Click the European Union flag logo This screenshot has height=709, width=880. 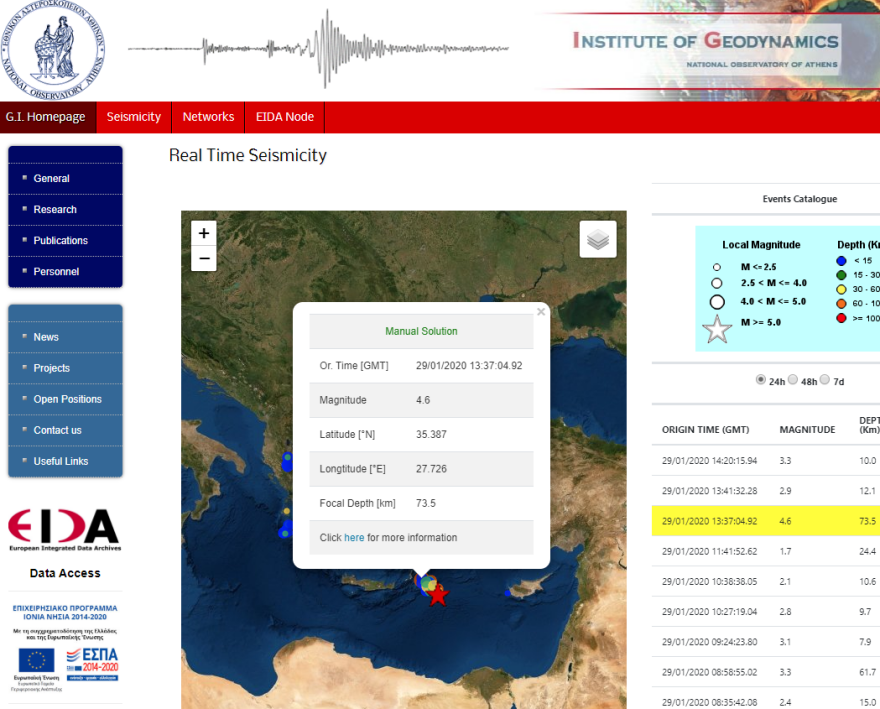tap(34, 660)
